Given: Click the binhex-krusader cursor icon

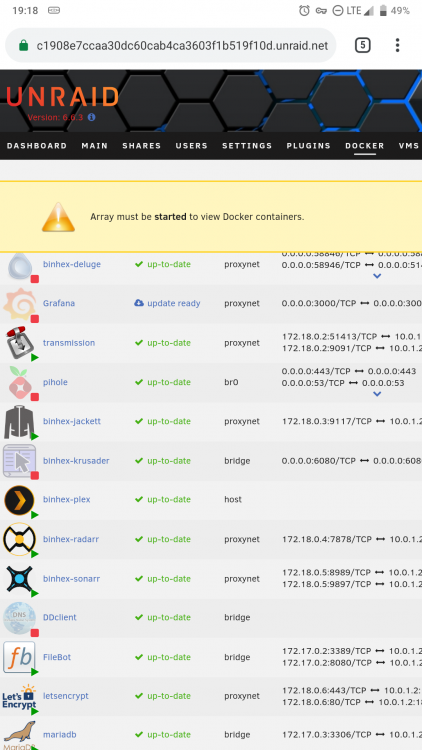Looking at the screenshot, I should (19, 461).
